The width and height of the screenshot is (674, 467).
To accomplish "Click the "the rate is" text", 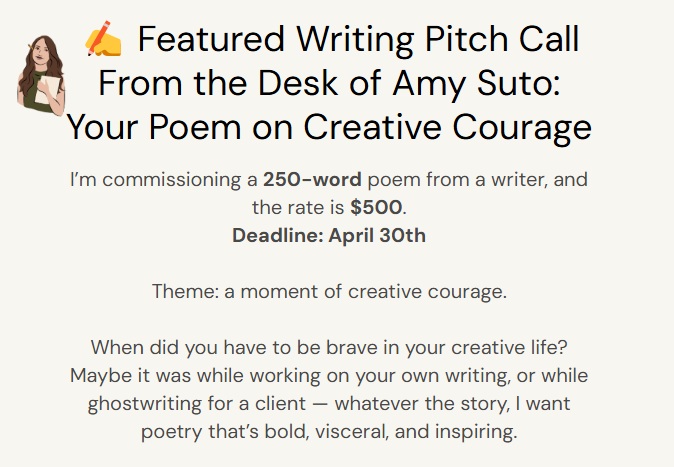I will pos(299,209).
